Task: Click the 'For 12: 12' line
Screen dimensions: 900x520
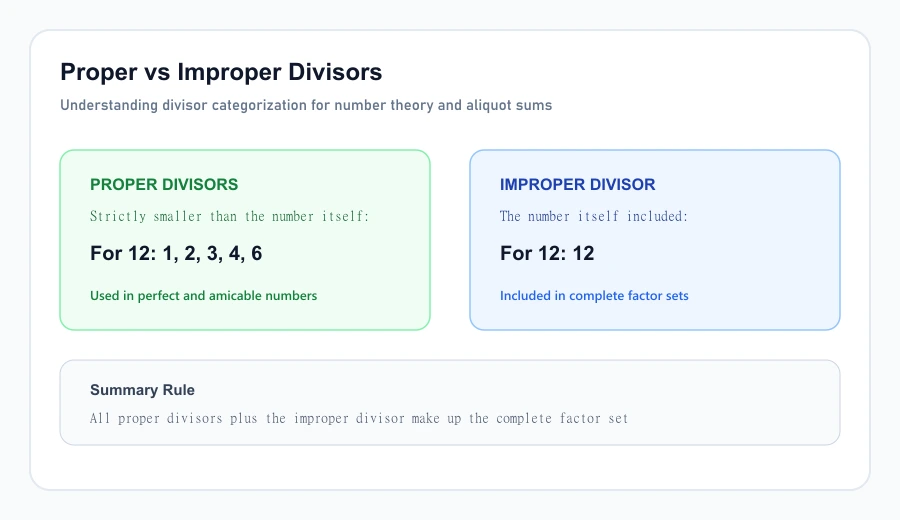Action: point(547,253)
